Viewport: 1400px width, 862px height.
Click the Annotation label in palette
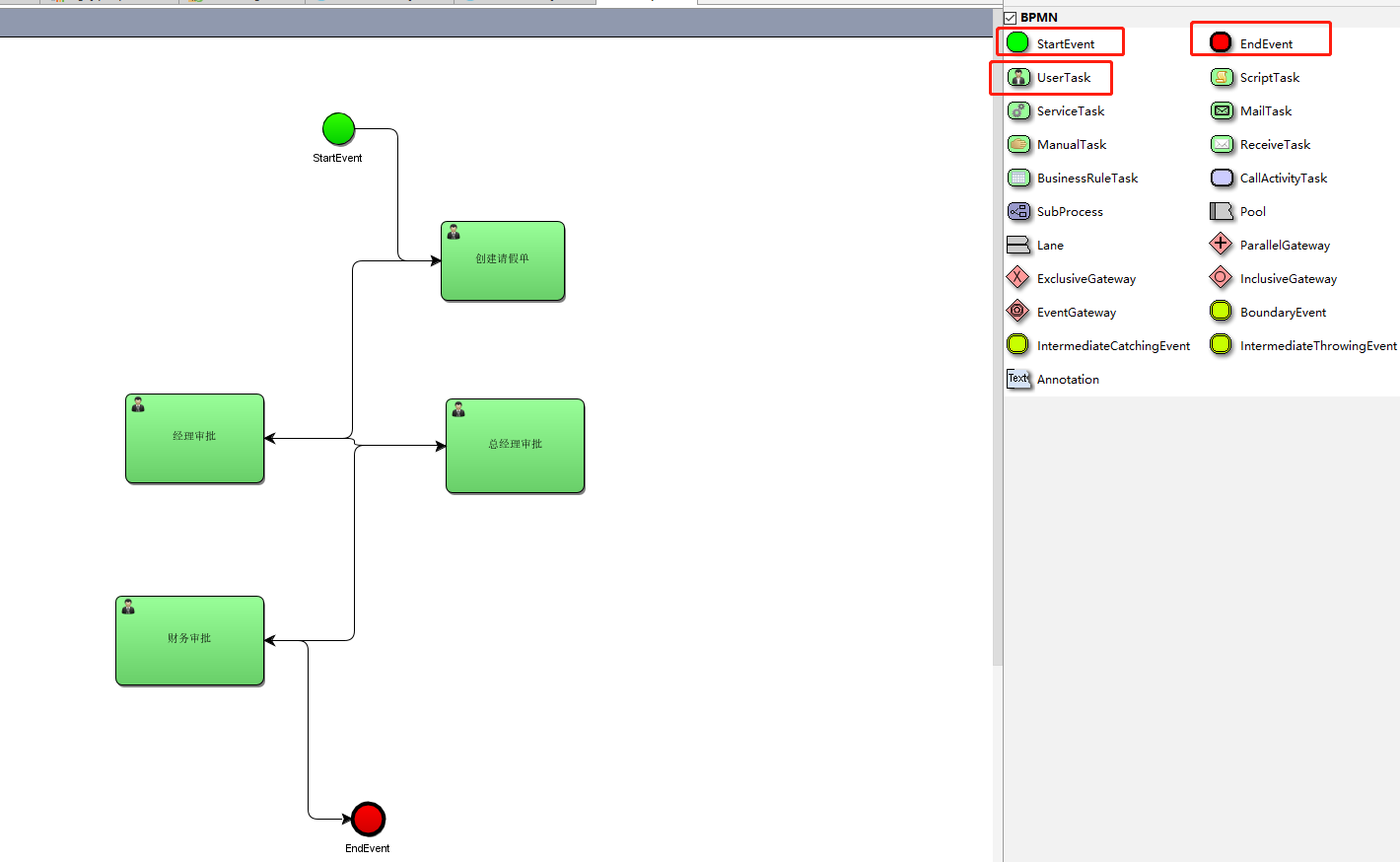click(x=1068, y=380)
